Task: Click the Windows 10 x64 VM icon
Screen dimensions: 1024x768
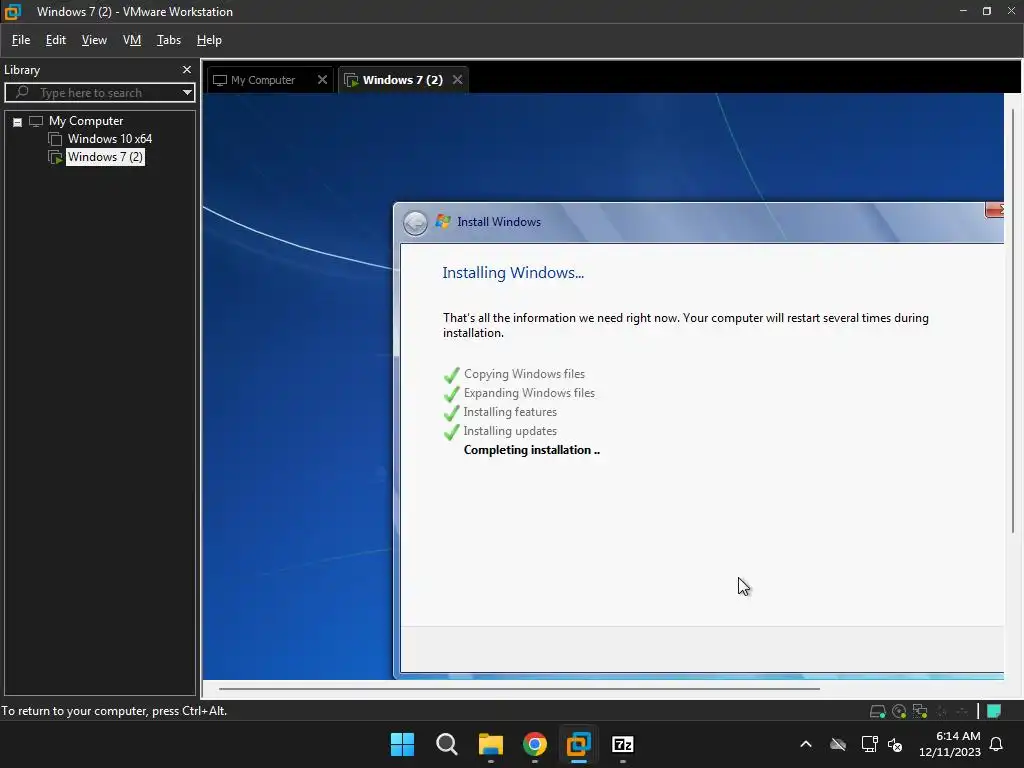Action: tap(56, 139)
